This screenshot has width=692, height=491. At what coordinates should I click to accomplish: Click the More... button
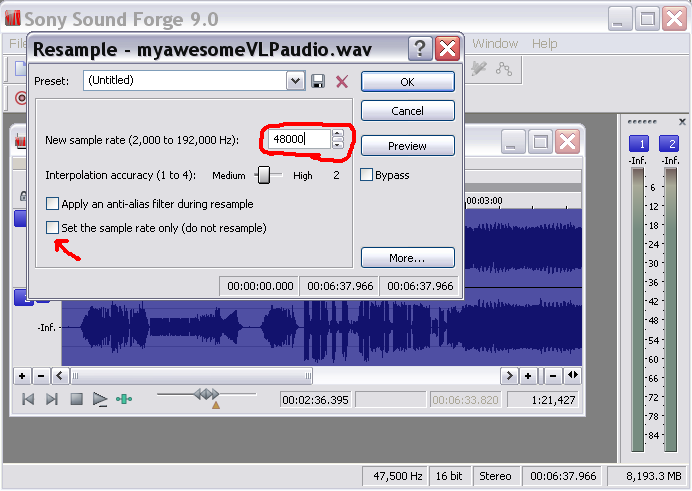(x=407, y=258)
